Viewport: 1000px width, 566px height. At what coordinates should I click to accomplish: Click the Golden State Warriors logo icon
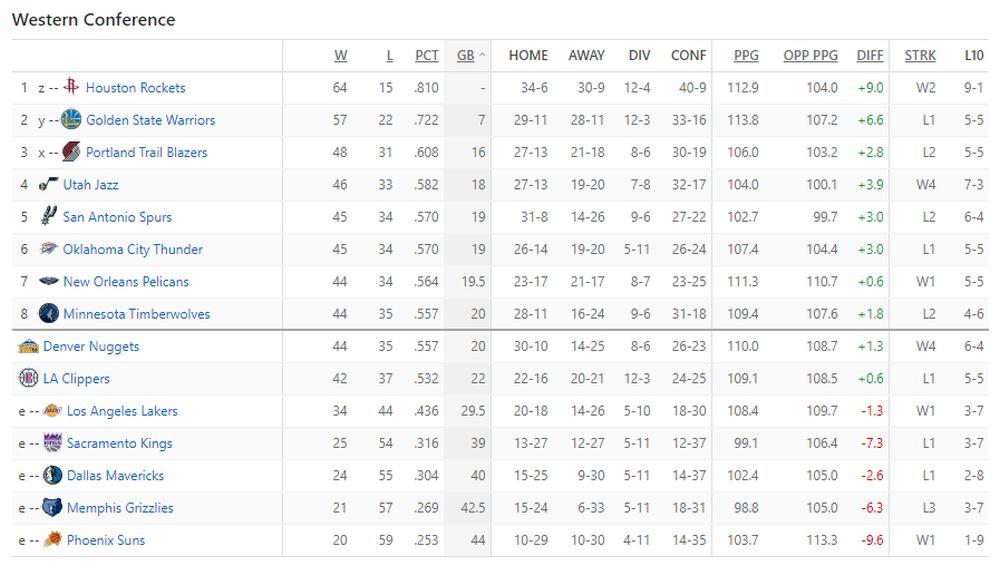(x=71, y=120)
